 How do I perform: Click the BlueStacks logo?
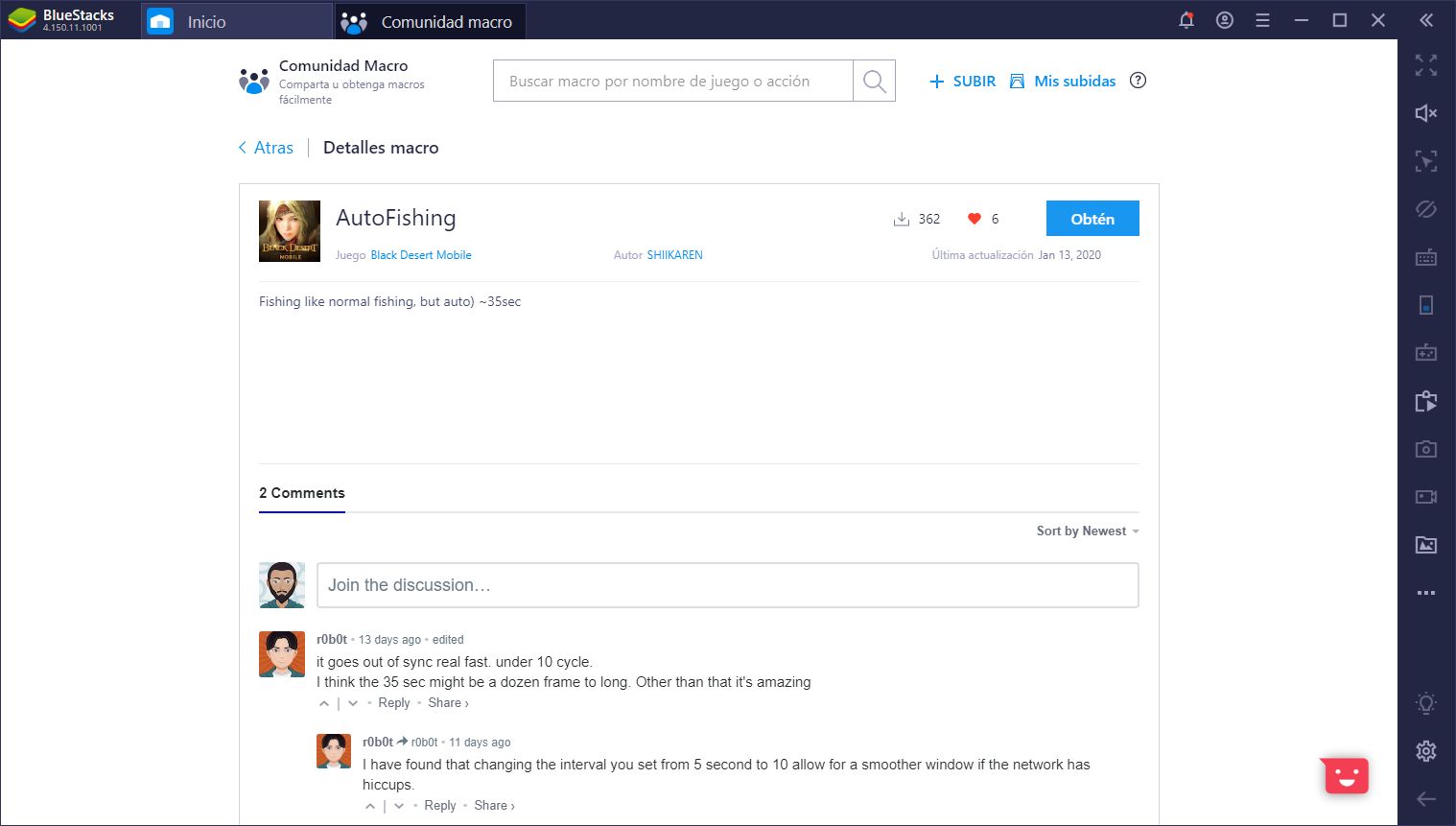[x=22, y=20]
